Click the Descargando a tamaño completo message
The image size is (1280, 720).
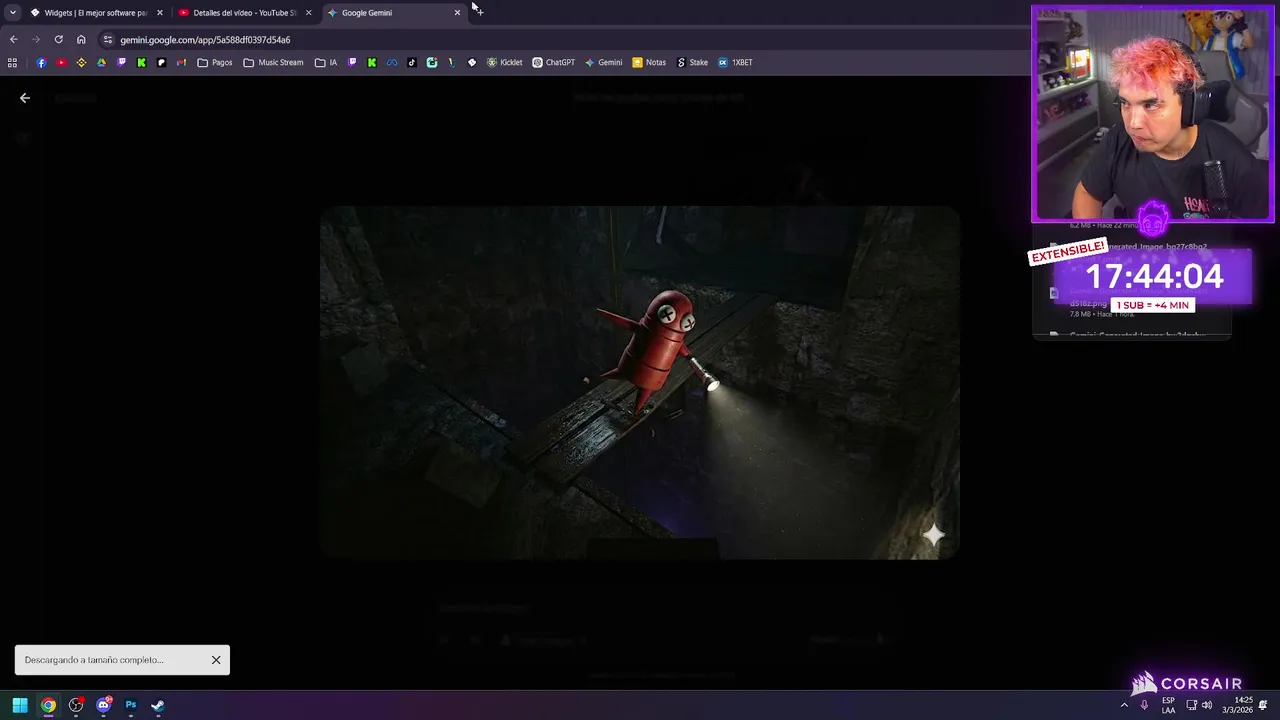pyautogui.click(x=94, y=660)
